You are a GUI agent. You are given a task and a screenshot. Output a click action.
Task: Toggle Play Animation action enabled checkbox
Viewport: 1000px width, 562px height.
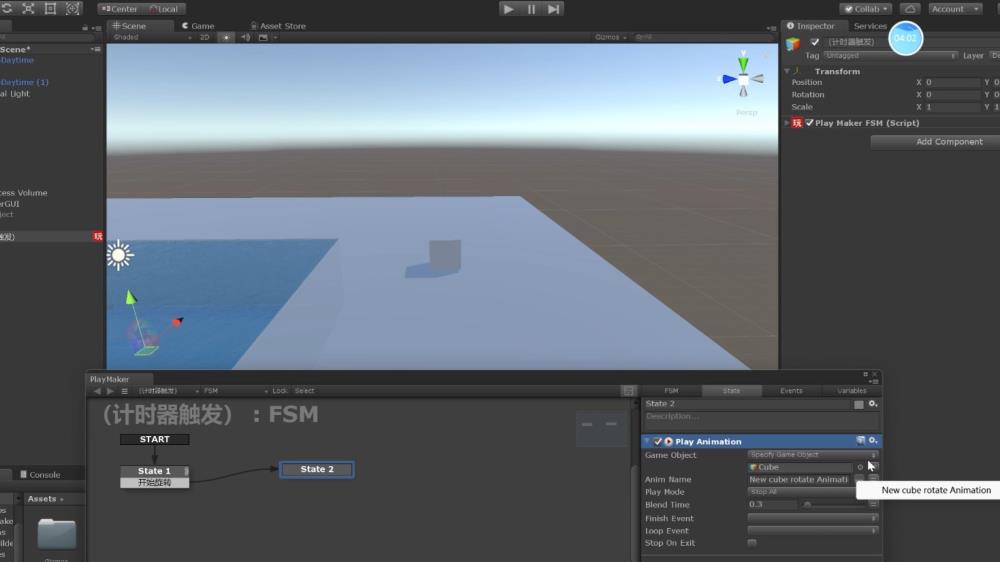(x=658, y=441)
